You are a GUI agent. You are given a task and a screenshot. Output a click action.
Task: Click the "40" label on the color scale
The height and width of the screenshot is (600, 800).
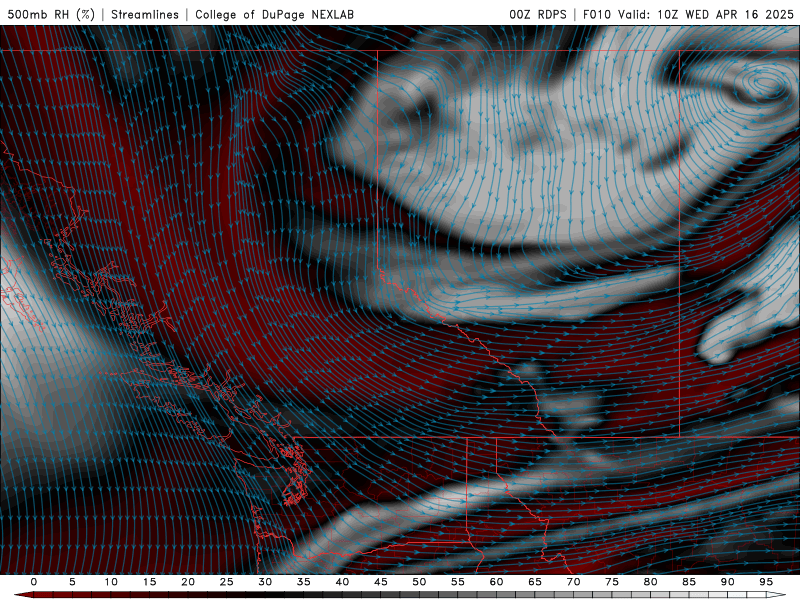pos(342,582)
